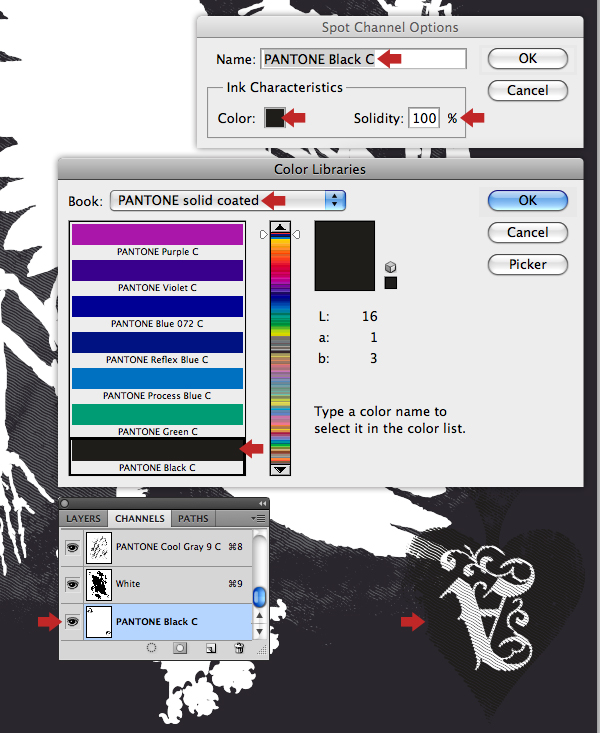The width and height of the screenshot is (600, 733).
Task: Delete current channel trash icon
Action: coord(239,648)
